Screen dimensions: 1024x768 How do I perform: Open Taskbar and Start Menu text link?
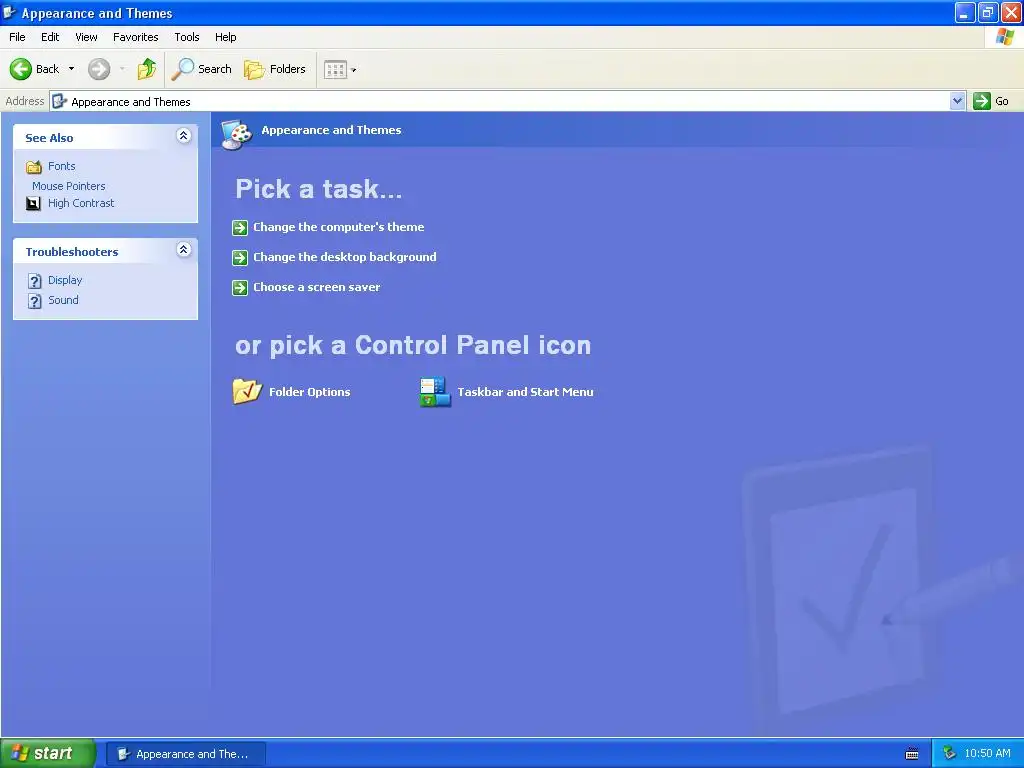click(525, 392)
